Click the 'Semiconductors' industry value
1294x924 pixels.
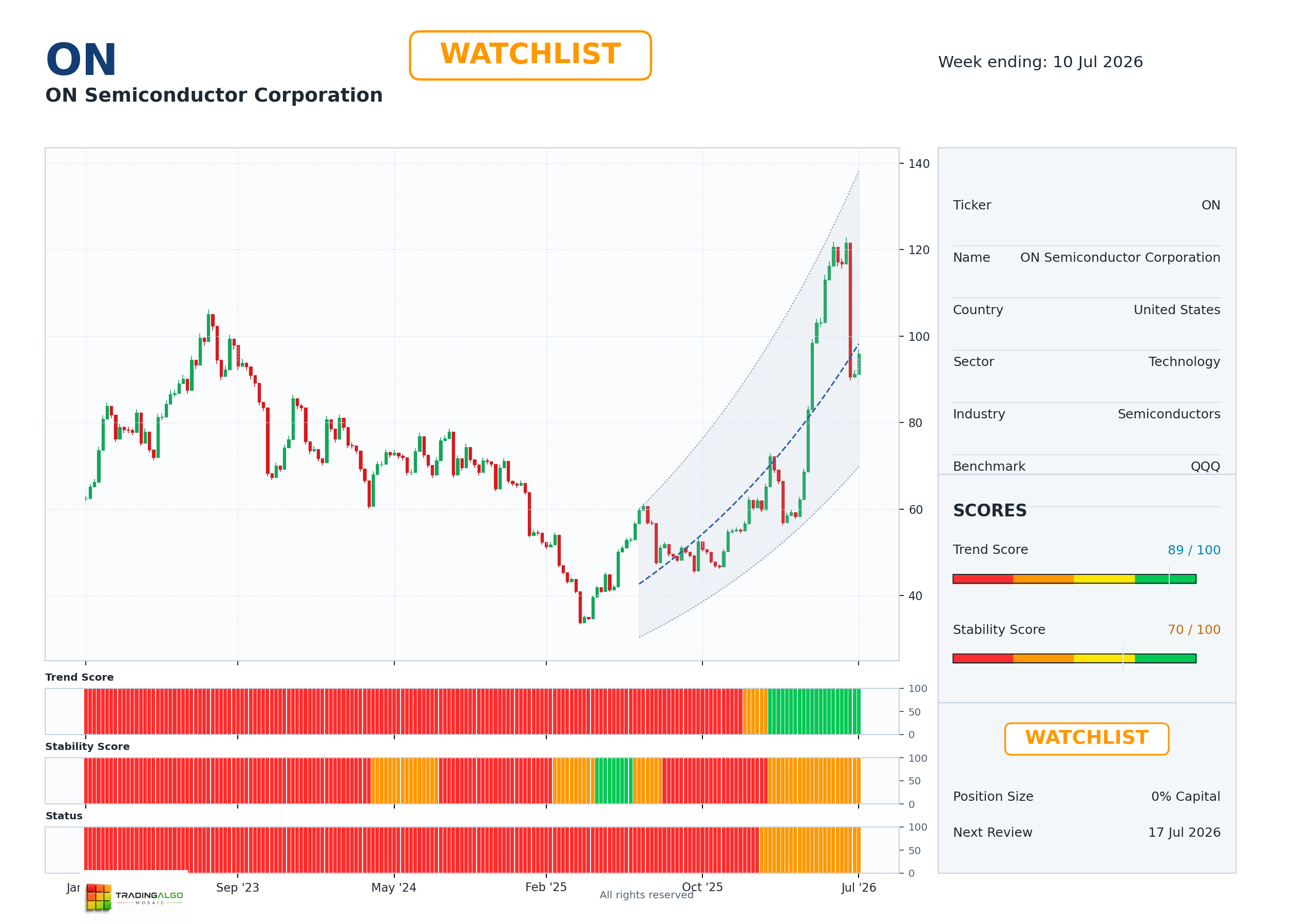[x=1169, y=414]
